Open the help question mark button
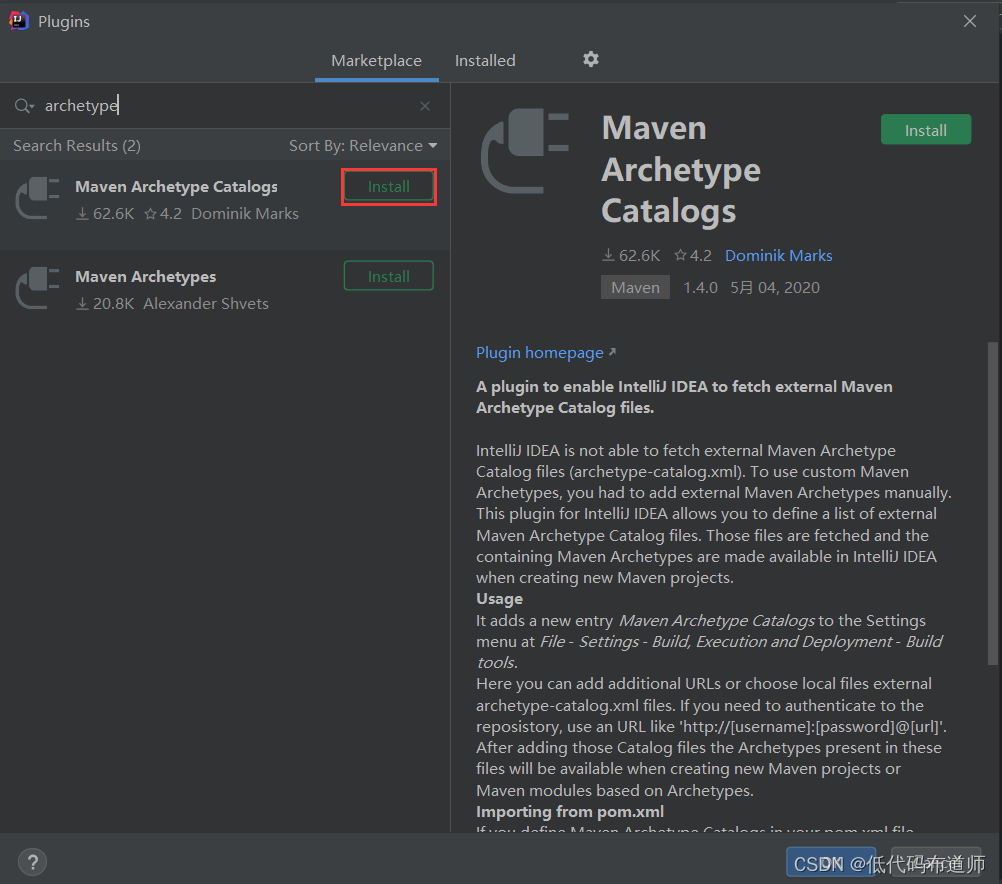The height and width of the screenshot is (884, 1002). pos(33,862)
